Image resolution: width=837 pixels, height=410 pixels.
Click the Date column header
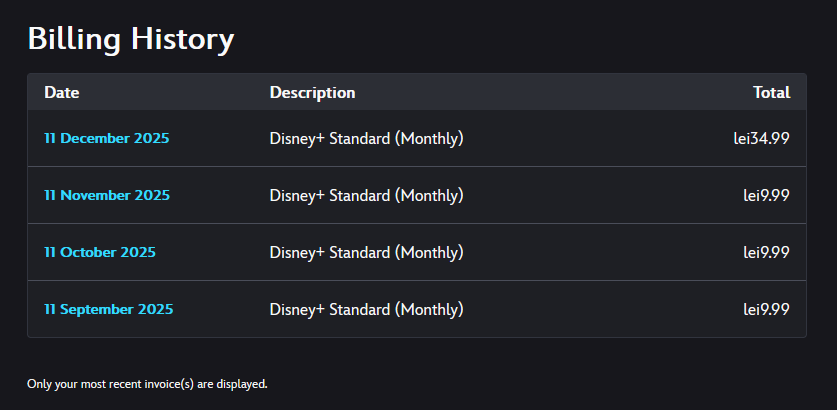pos(62,92)
